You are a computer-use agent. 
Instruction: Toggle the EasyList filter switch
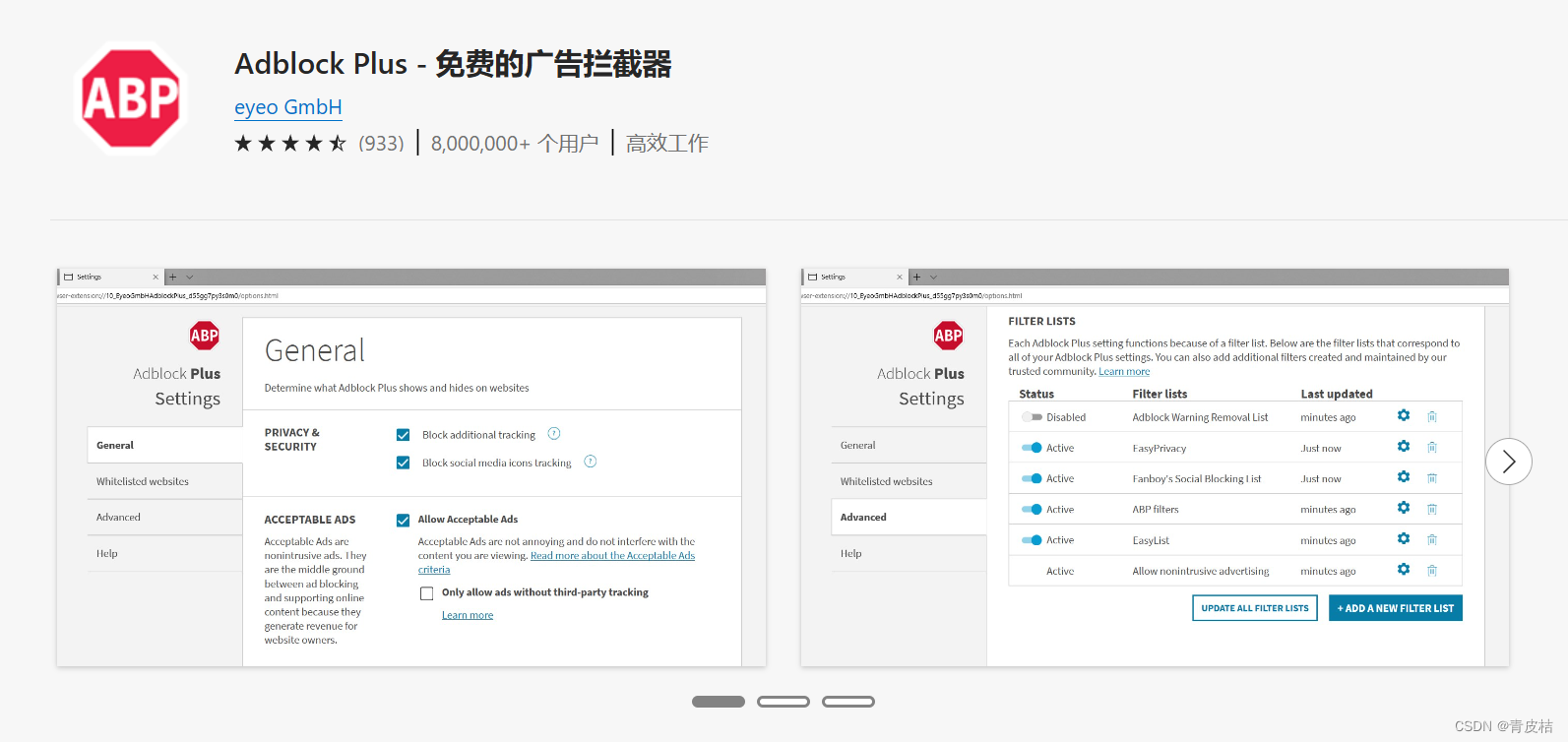coord(1032,540)
